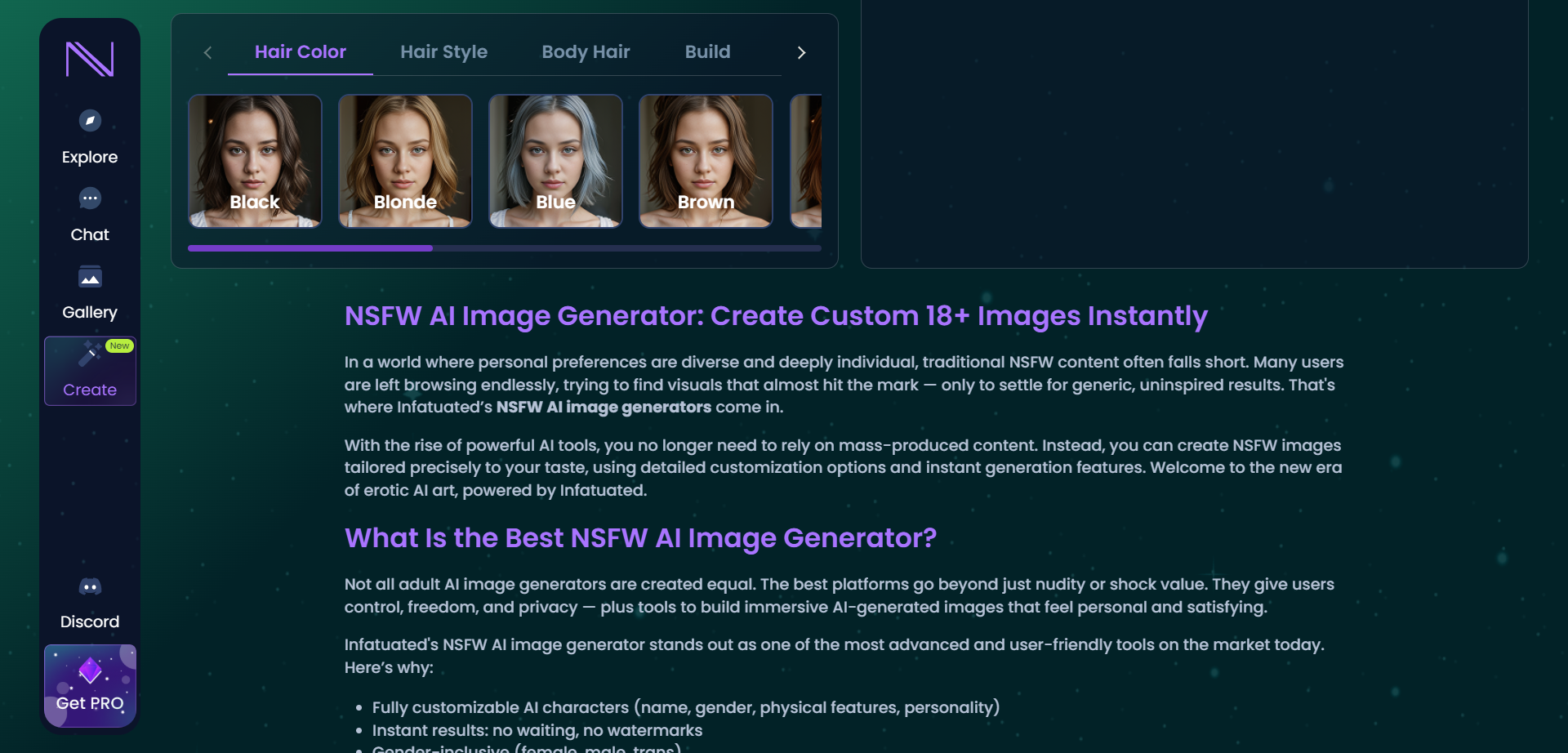Switch to the Build tab
Screen dimensions: 1568x753
(707, 51)
